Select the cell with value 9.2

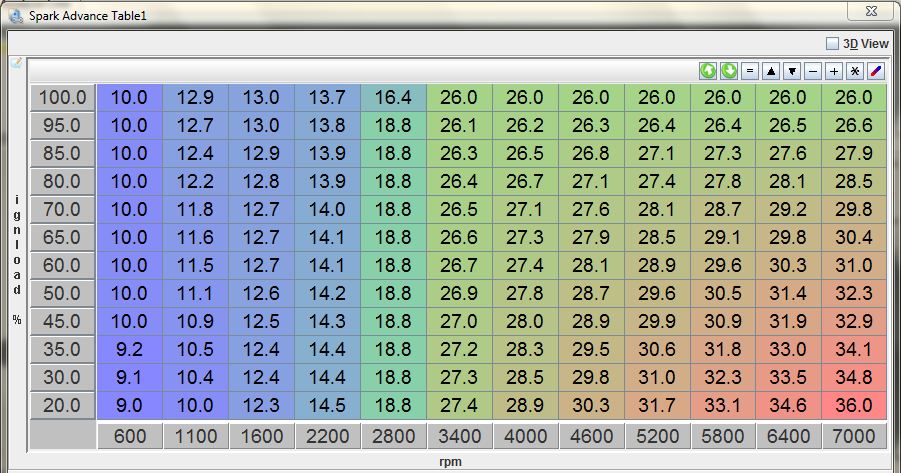[129, 349]
